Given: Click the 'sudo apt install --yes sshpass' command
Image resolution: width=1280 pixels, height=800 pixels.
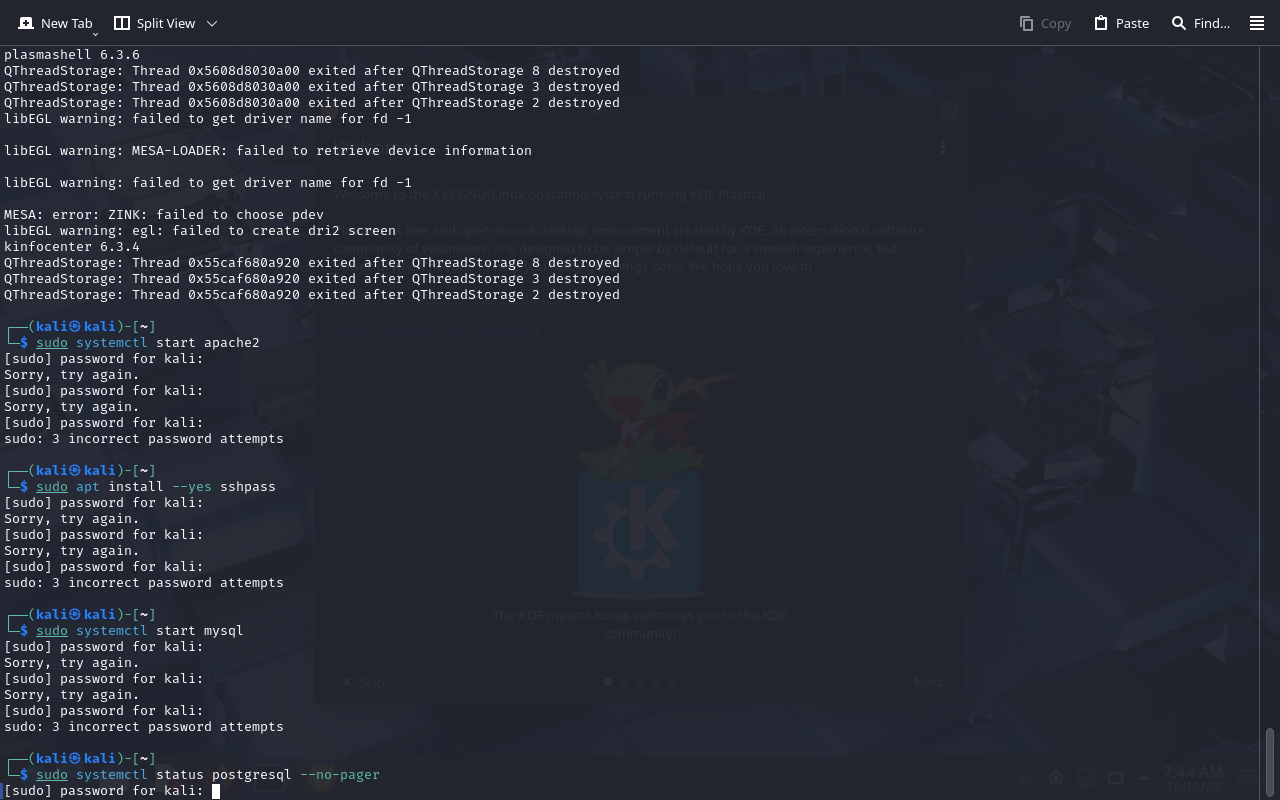Looking at the screenshot, I should (x=156, y=487).
